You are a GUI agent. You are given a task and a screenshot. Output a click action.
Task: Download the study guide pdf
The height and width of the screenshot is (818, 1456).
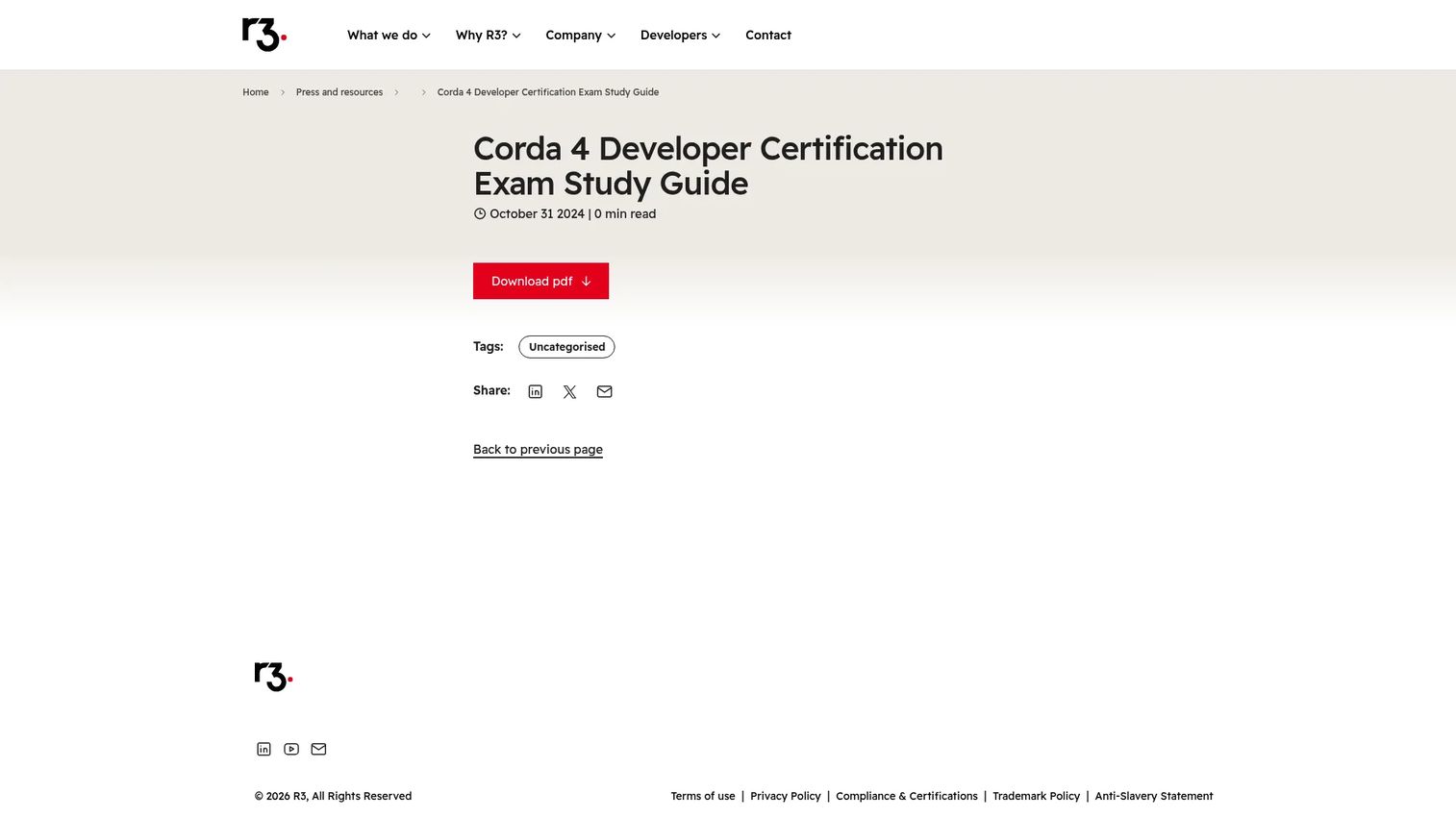point(540,281)
